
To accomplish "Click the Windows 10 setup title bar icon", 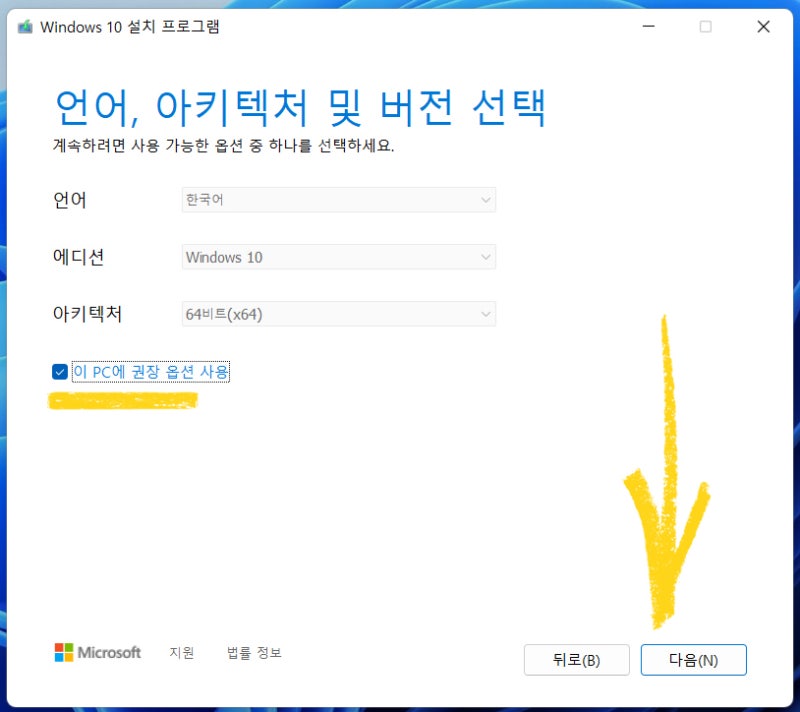I will point(25,27).
